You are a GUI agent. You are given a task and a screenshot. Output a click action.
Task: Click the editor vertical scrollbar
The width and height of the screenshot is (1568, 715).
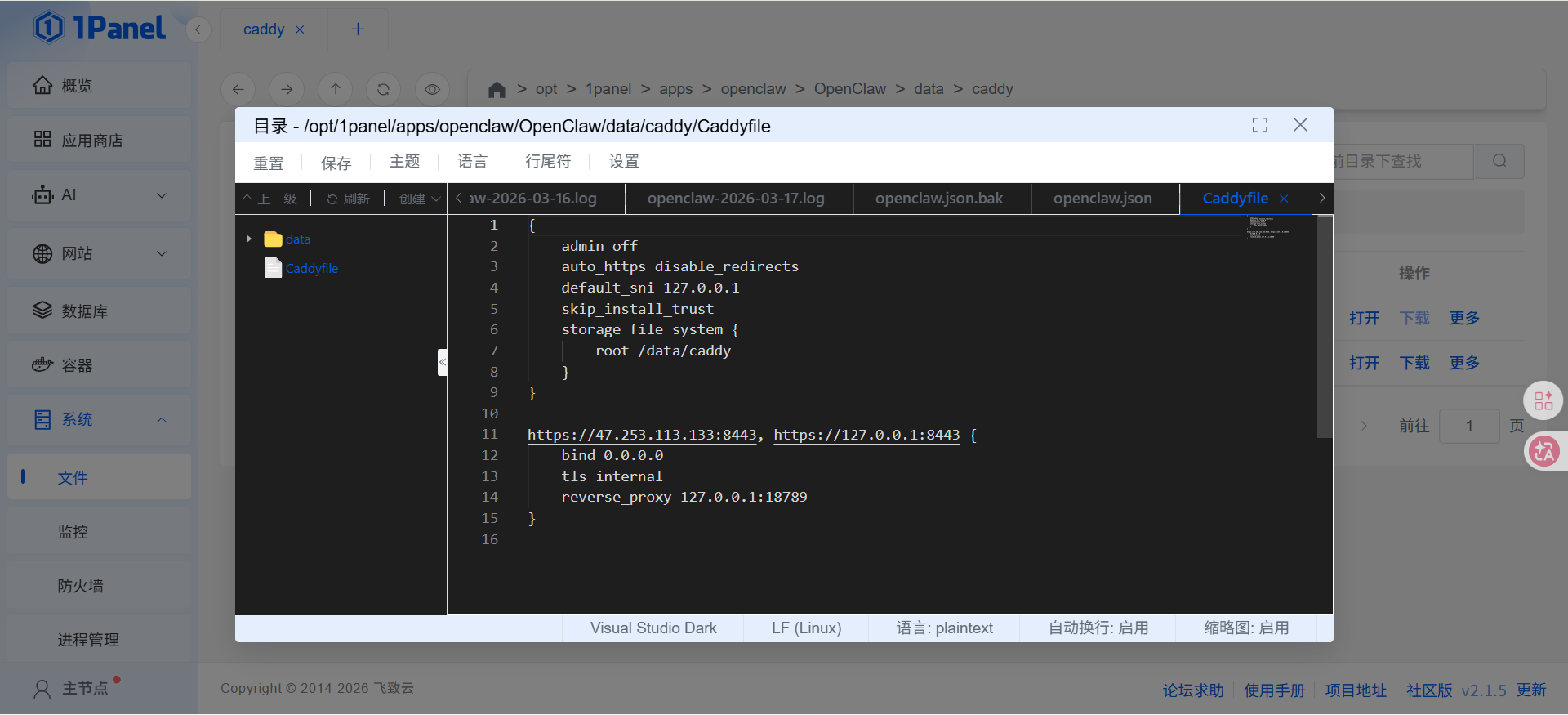(x=1325, y=327)
